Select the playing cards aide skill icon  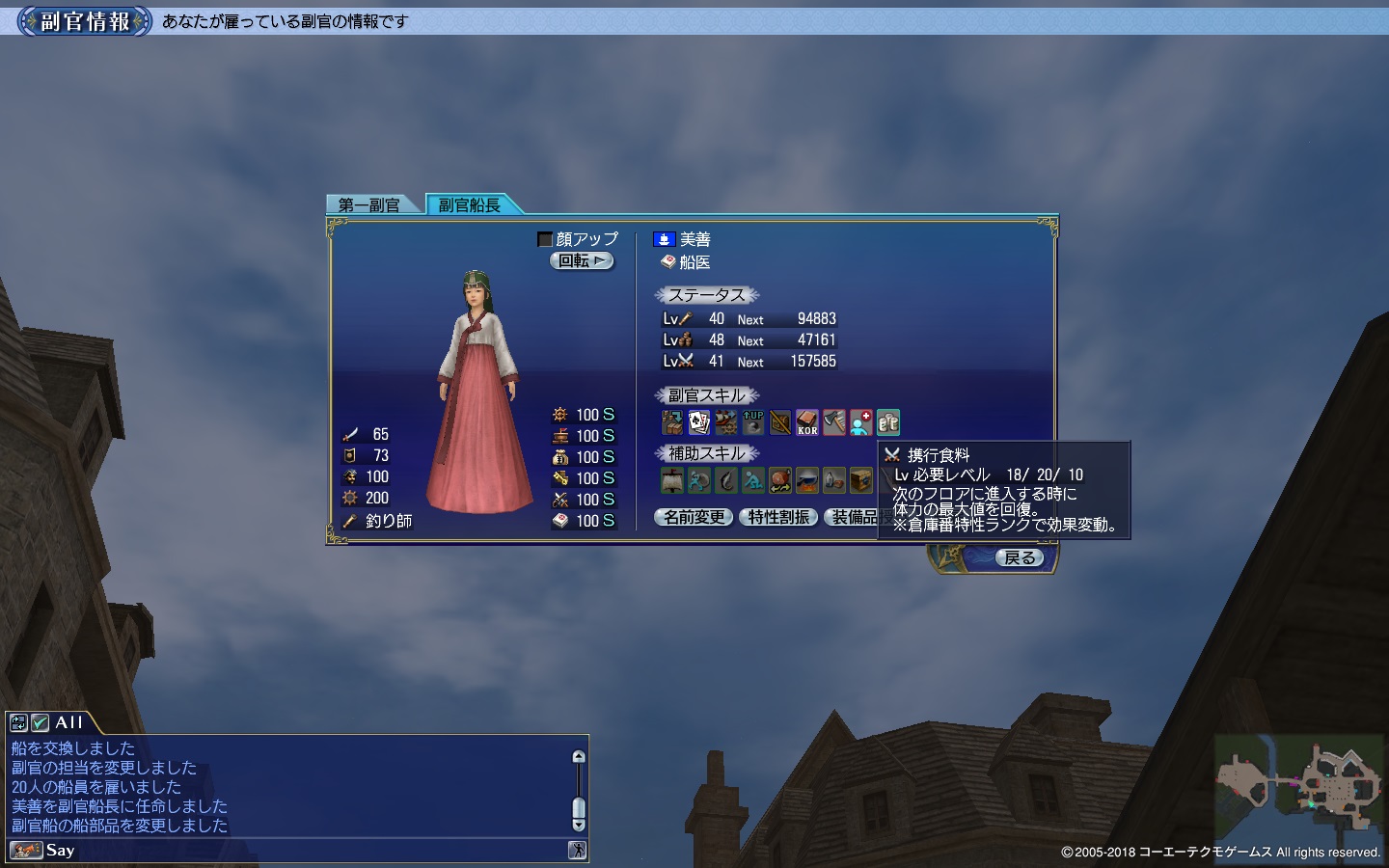coord(699,422)
